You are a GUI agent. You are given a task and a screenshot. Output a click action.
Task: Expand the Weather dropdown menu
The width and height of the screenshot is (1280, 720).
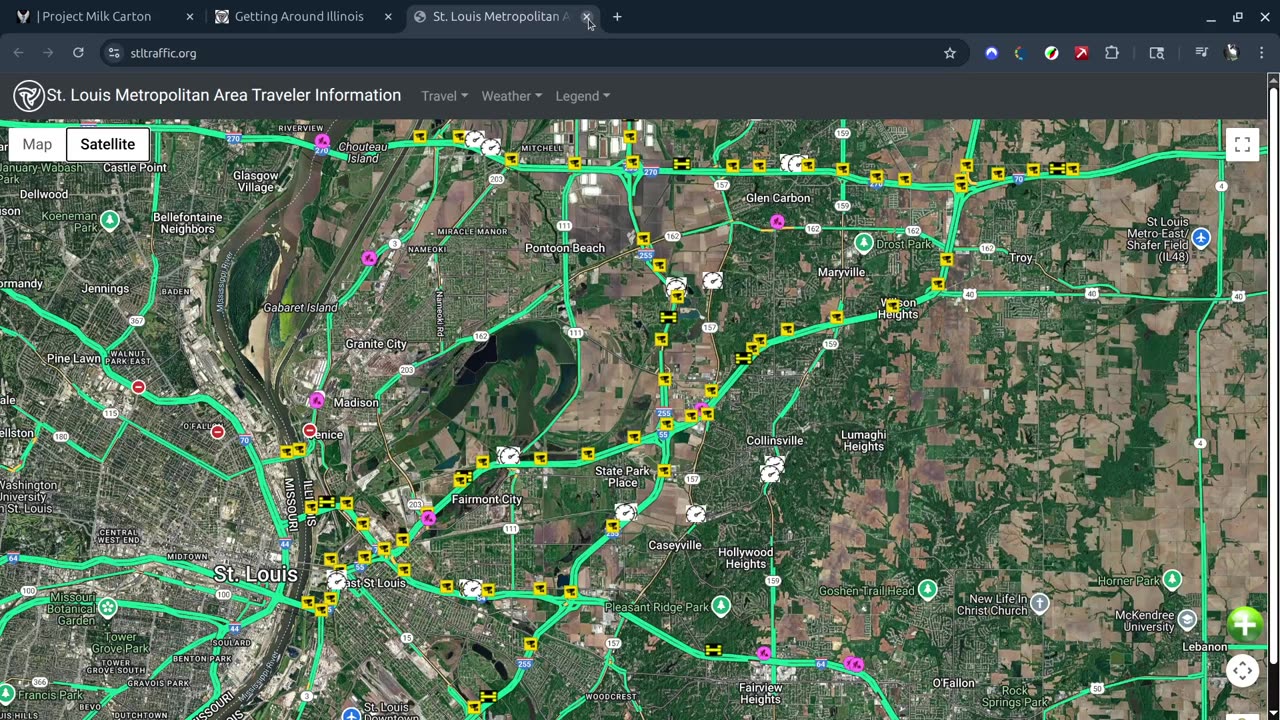(x=512, y=96)
